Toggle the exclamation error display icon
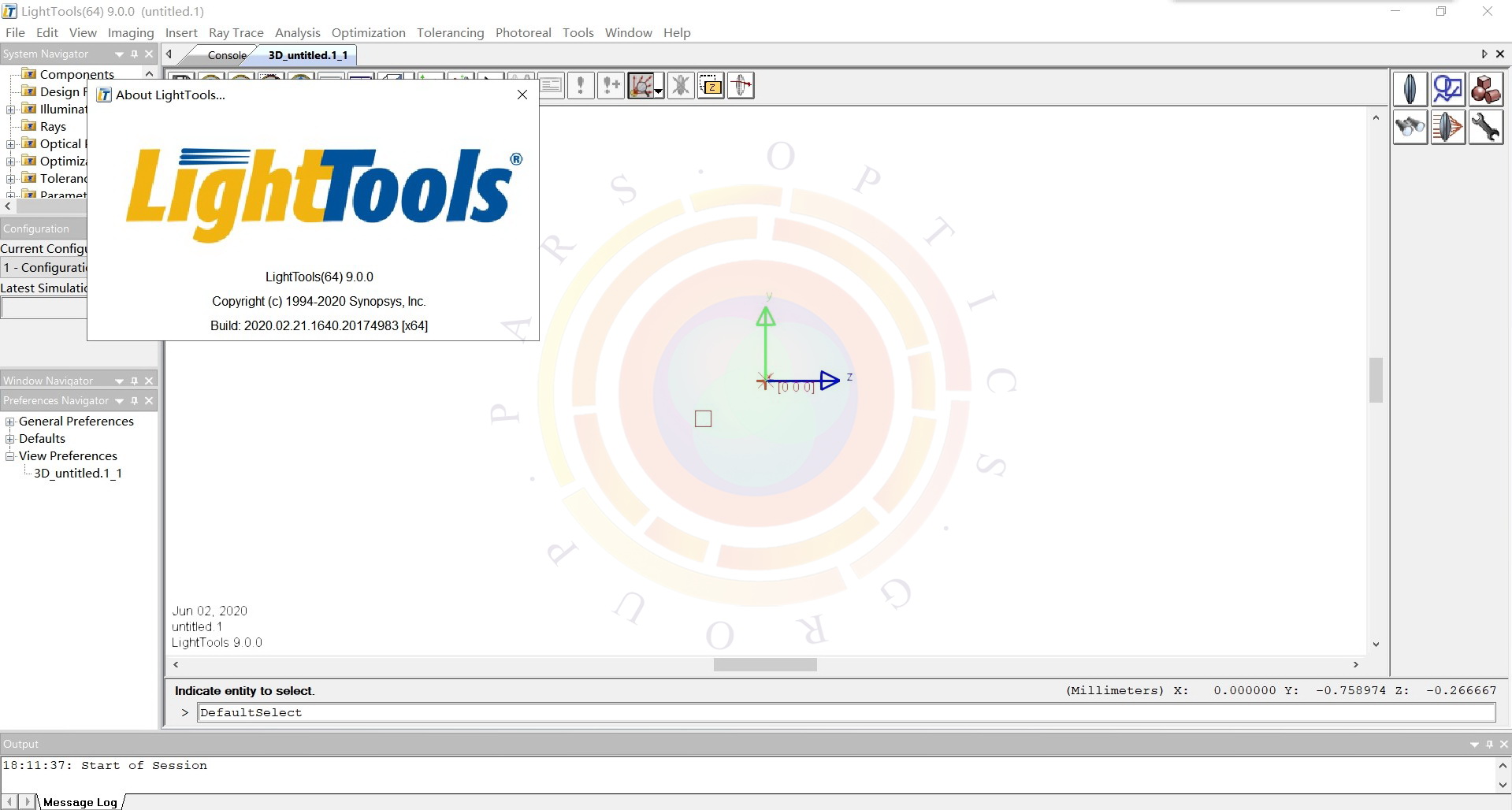The width and height of the screenshot is (1512, 810). [x=581, y=85]
